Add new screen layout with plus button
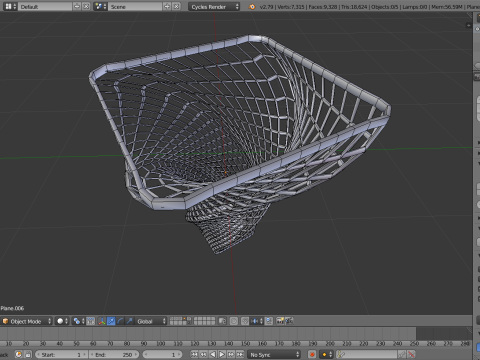The width and height of the screenshot is (480, 360). coord(77,6)
